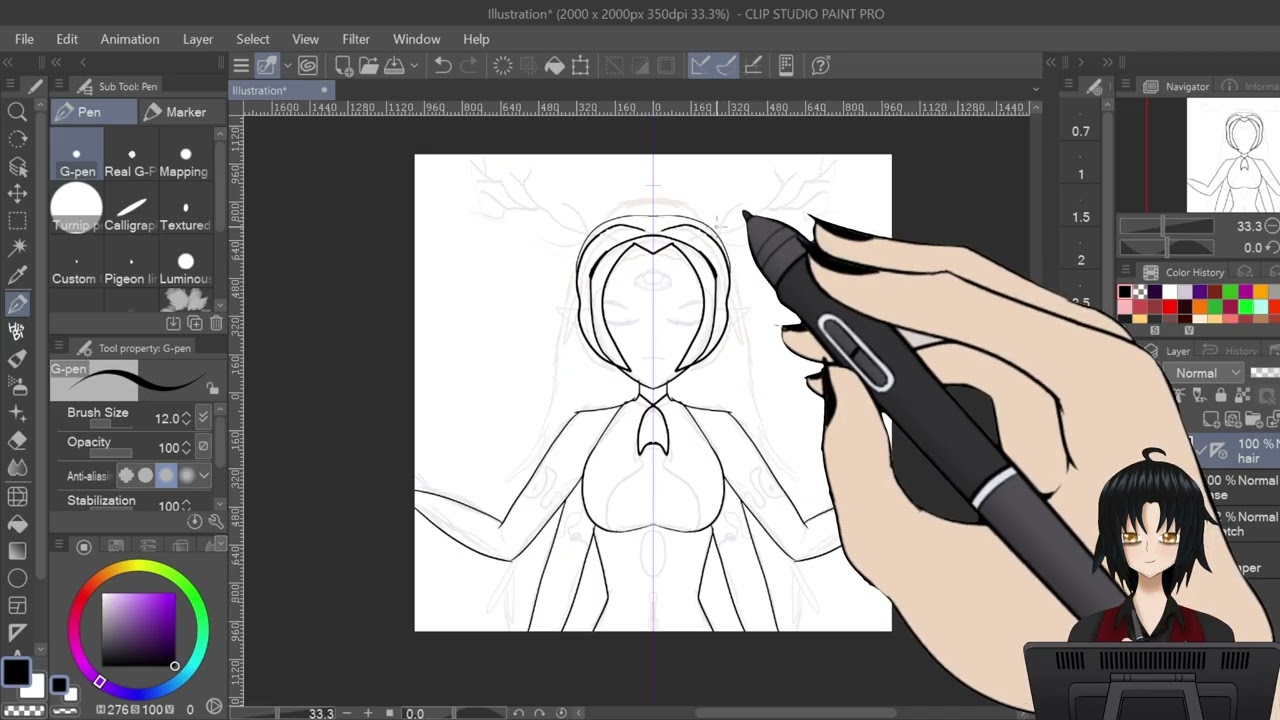Click the Redo arrow in command bar

coord(470,66)
